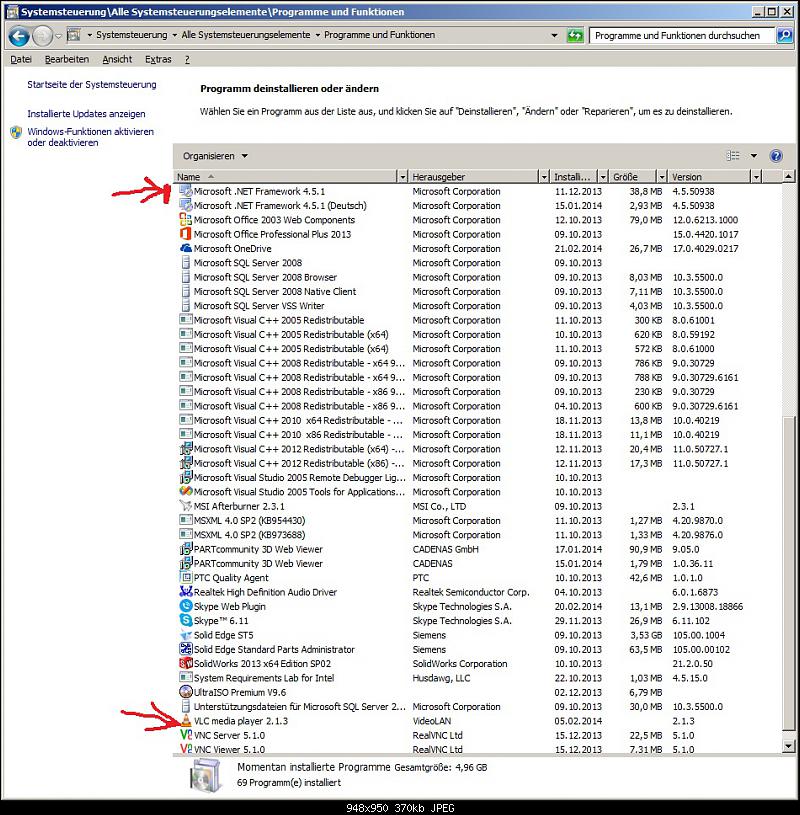Select the Solid Edge Standard Parts Administrator icon
Image resolution: width=800 pixels, height=815 pixels.
tap(186, 649)
